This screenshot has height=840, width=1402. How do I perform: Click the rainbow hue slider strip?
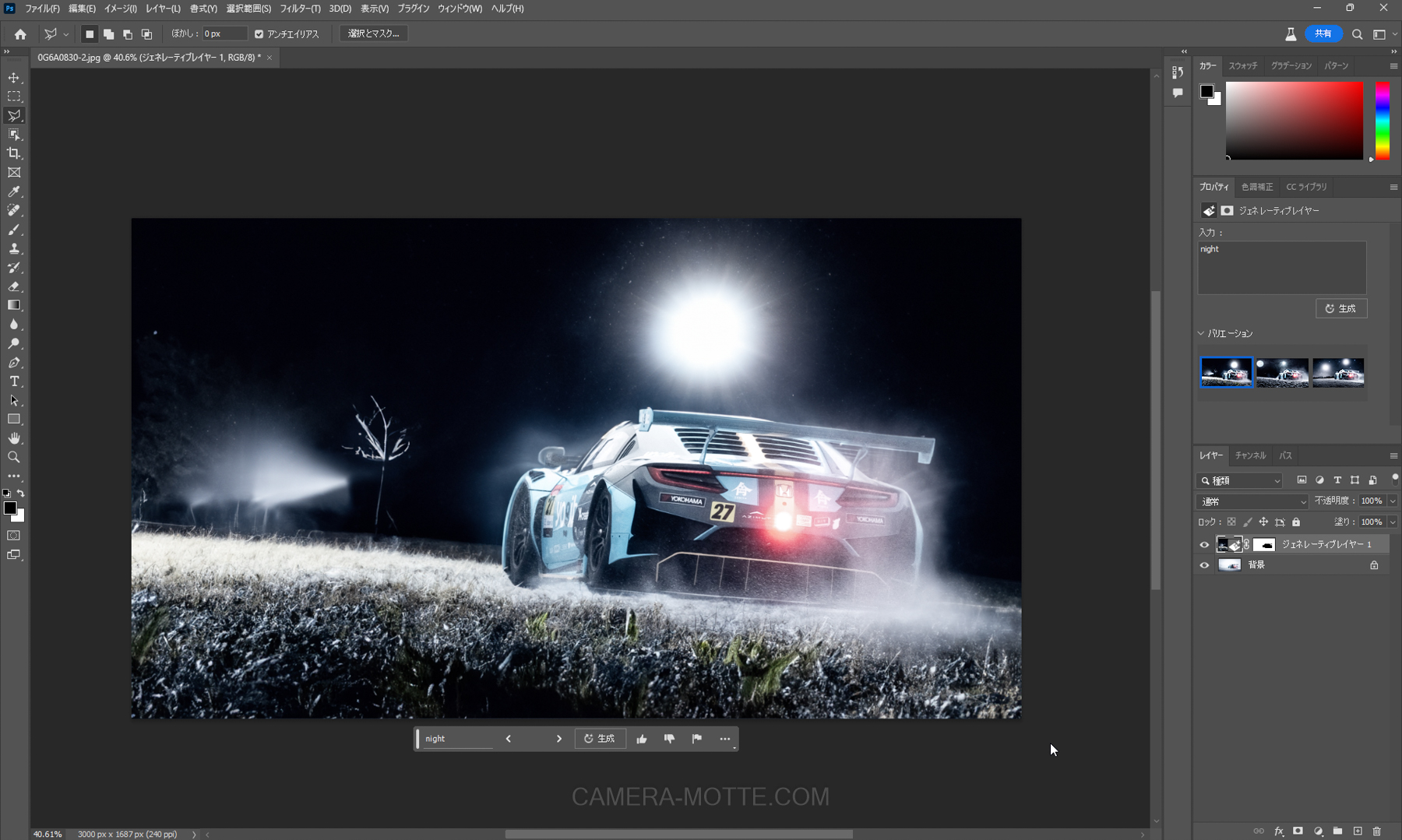click(x=1382, y=121)
